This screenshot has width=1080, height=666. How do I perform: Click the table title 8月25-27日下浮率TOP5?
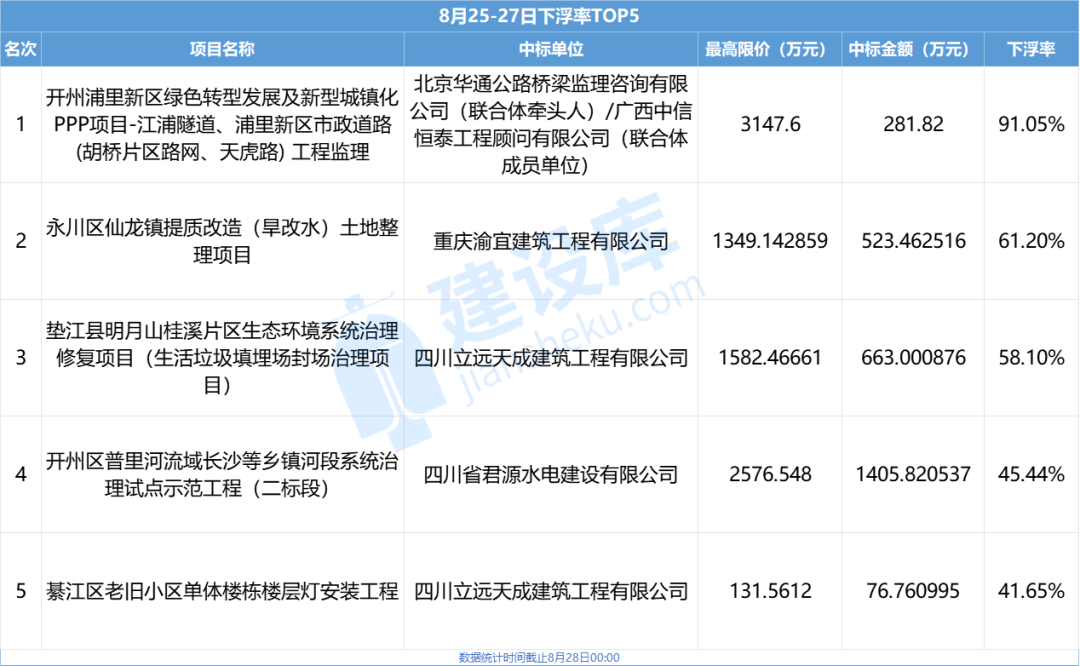[x=540, y=15]
